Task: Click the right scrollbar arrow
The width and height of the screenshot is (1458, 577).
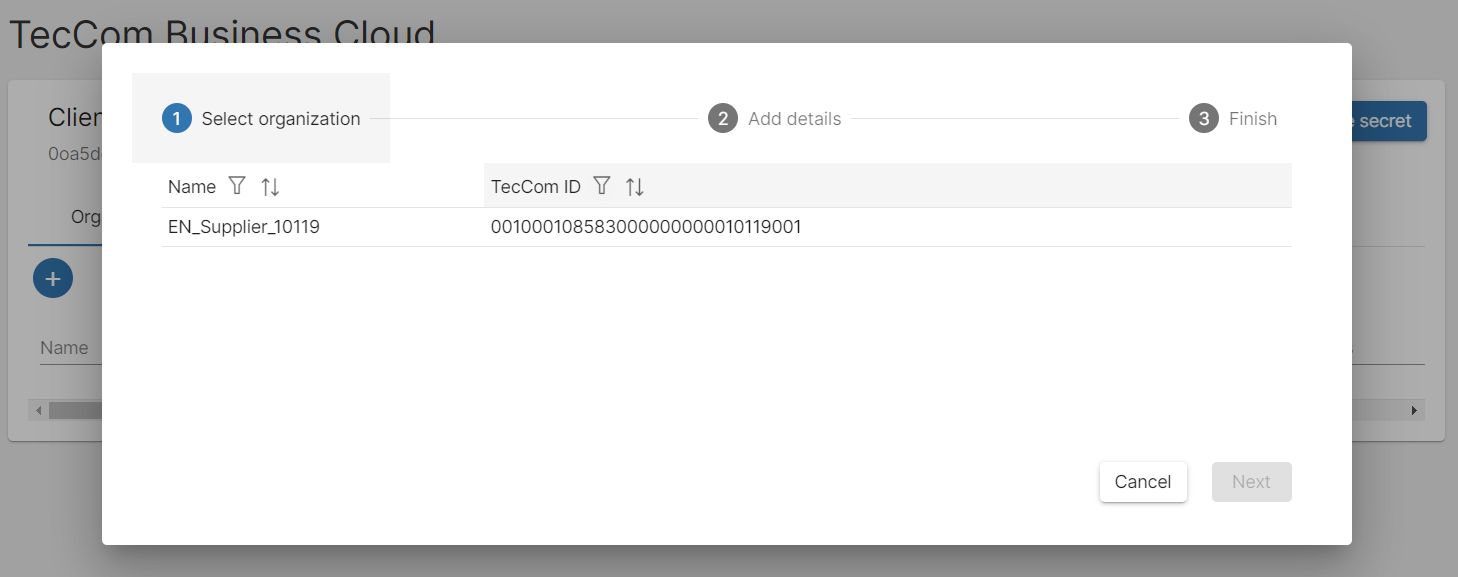Action: [1413, 410]
